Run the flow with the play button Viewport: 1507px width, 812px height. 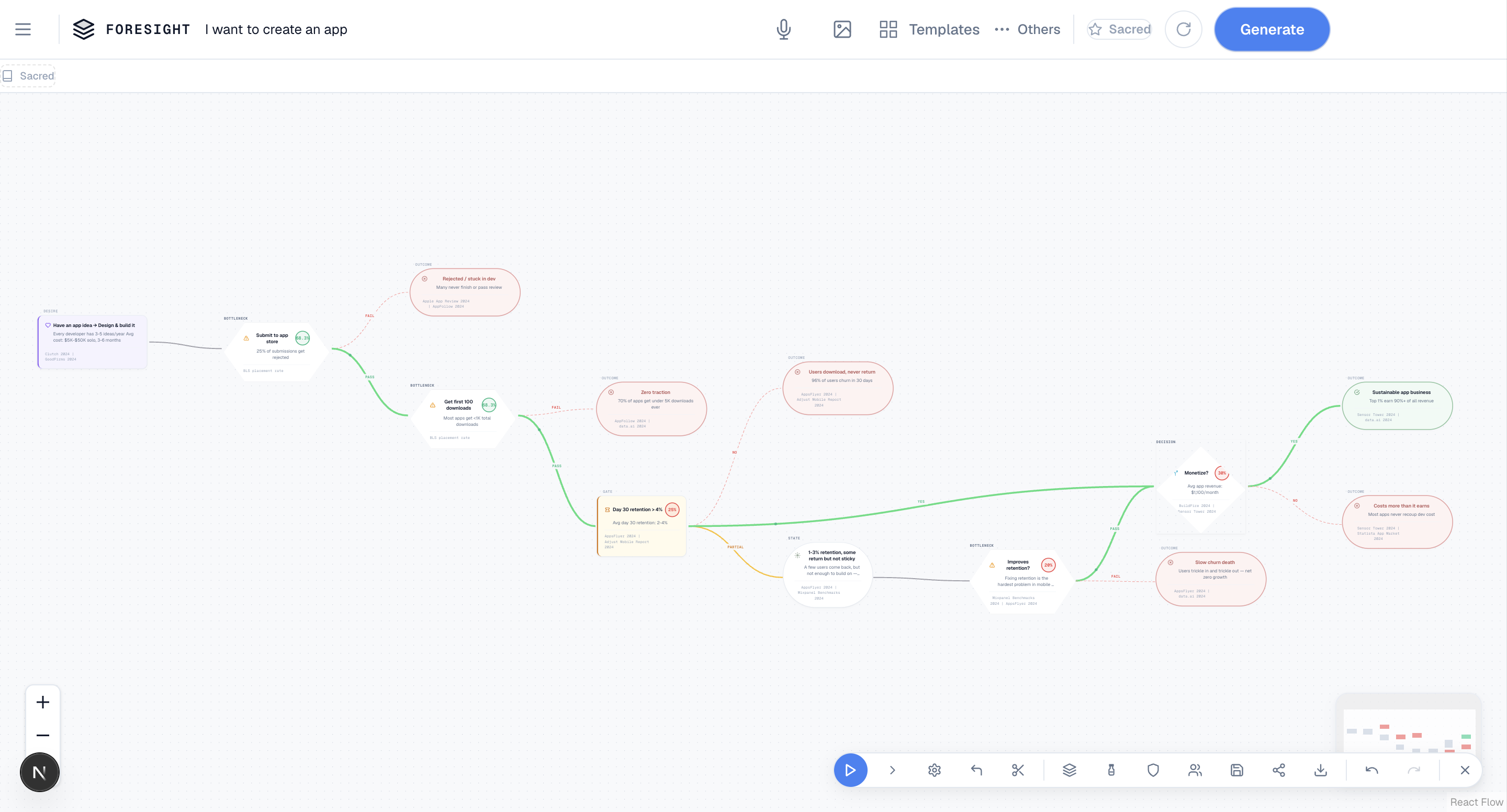point(851,771)
